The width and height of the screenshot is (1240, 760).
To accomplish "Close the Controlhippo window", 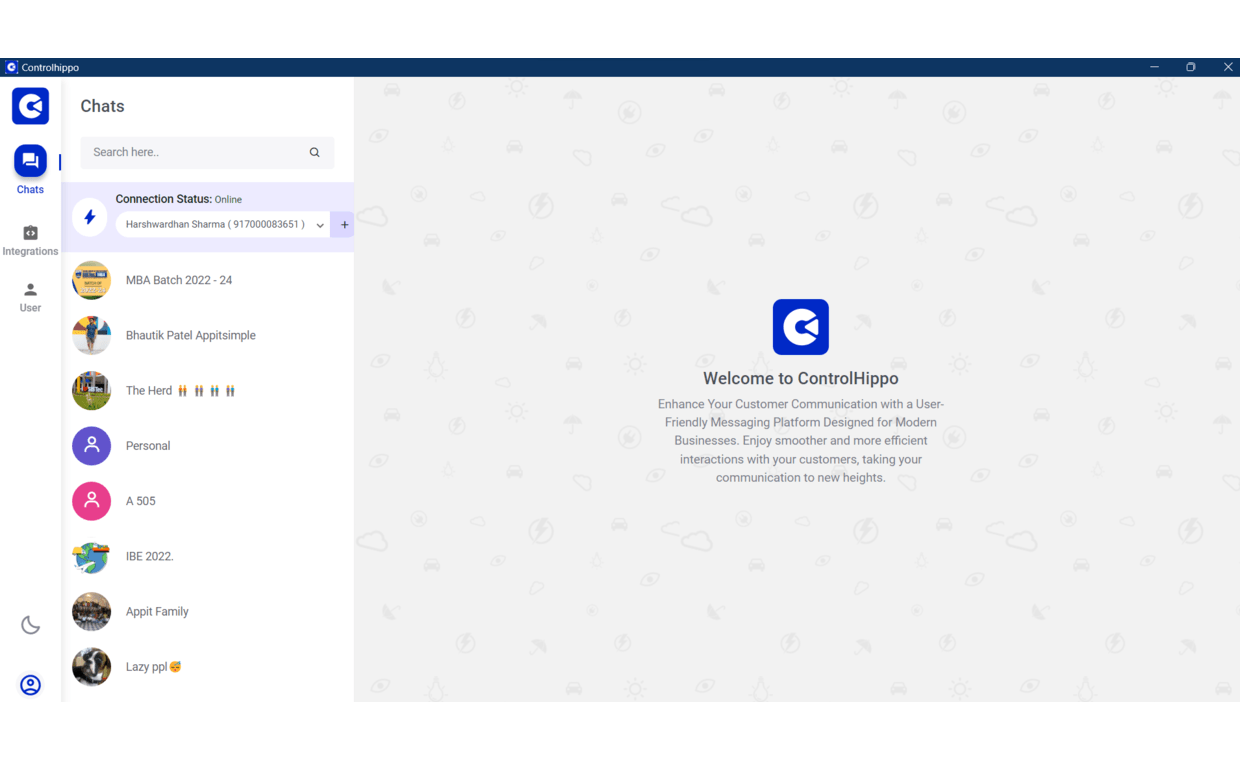I will pos(1228,67).
